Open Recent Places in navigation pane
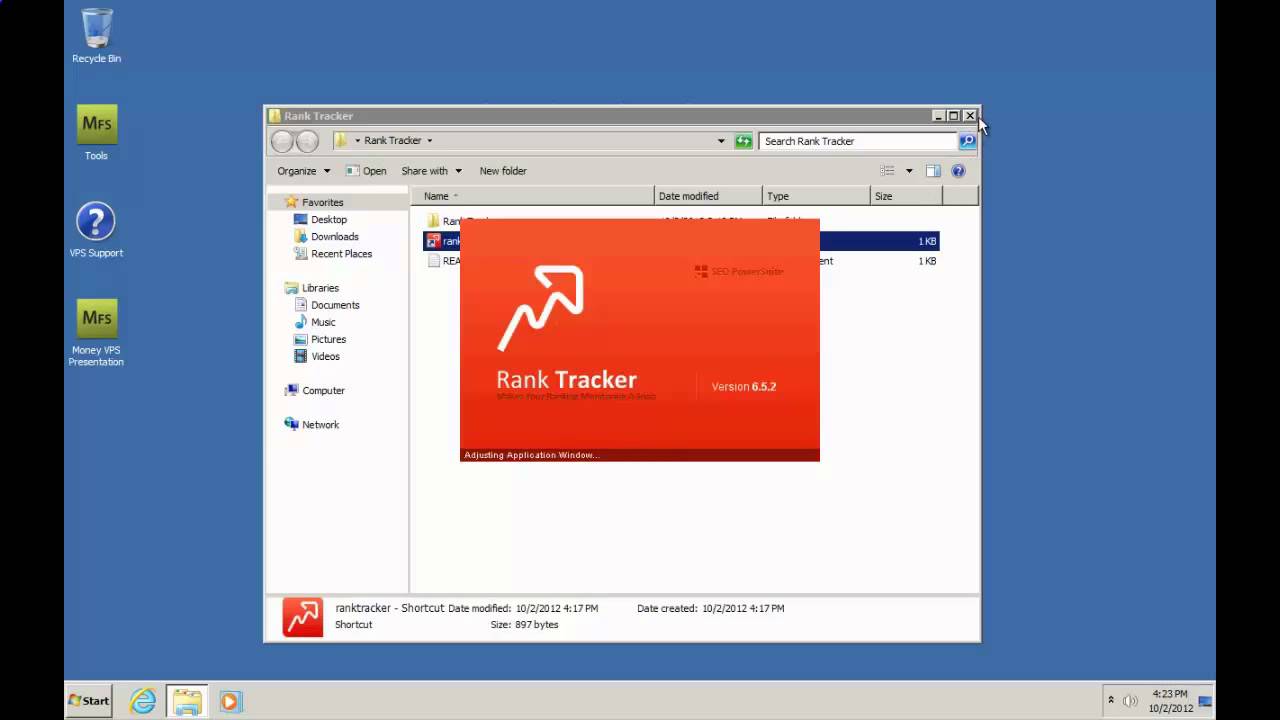The width and height of the screenshot is (1280, 720). (x=333, y=254)
